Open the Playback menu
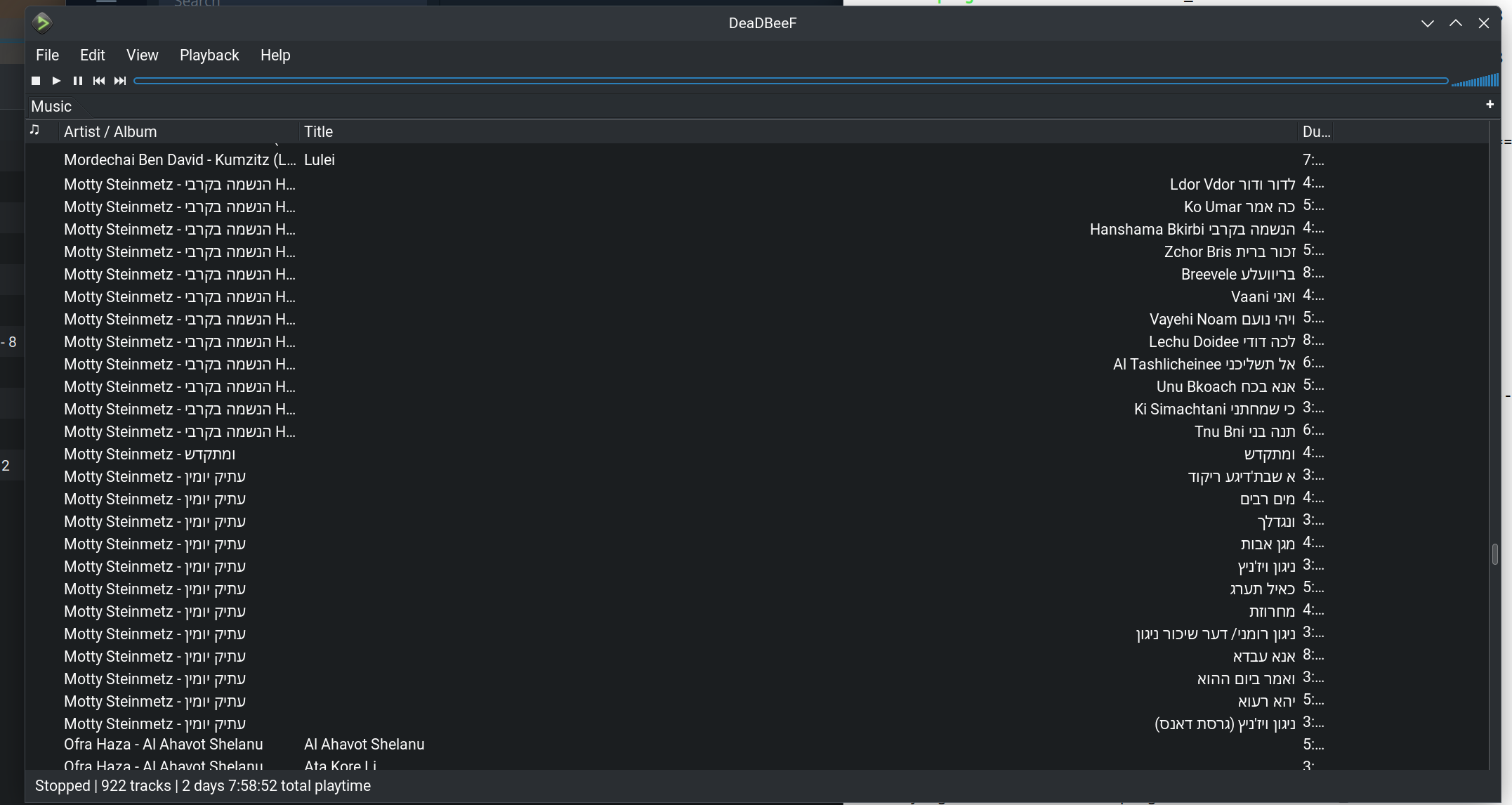This screenshot has width=1512, height=805. click(209, 55)
